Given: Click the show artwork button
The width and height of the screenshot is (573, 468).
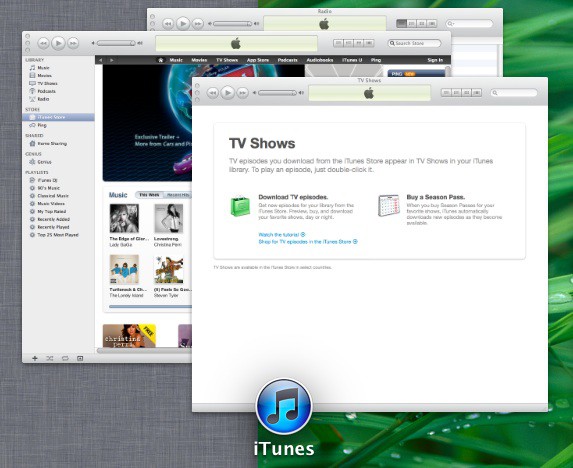Looking at the screenshot, I should [80, 358].
